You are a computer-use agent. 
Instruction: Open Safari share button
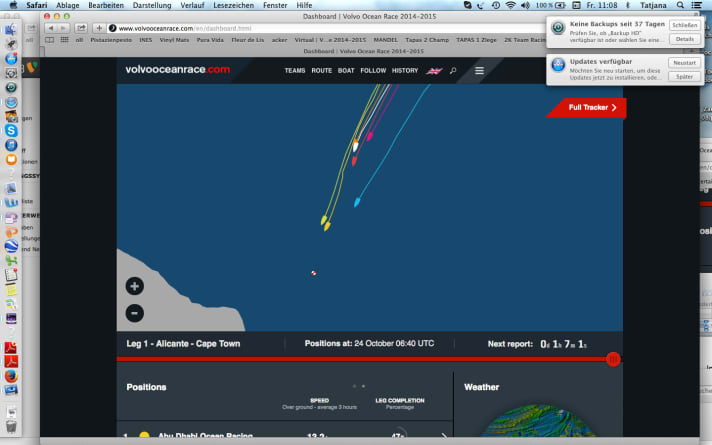(x=81, y=28)
